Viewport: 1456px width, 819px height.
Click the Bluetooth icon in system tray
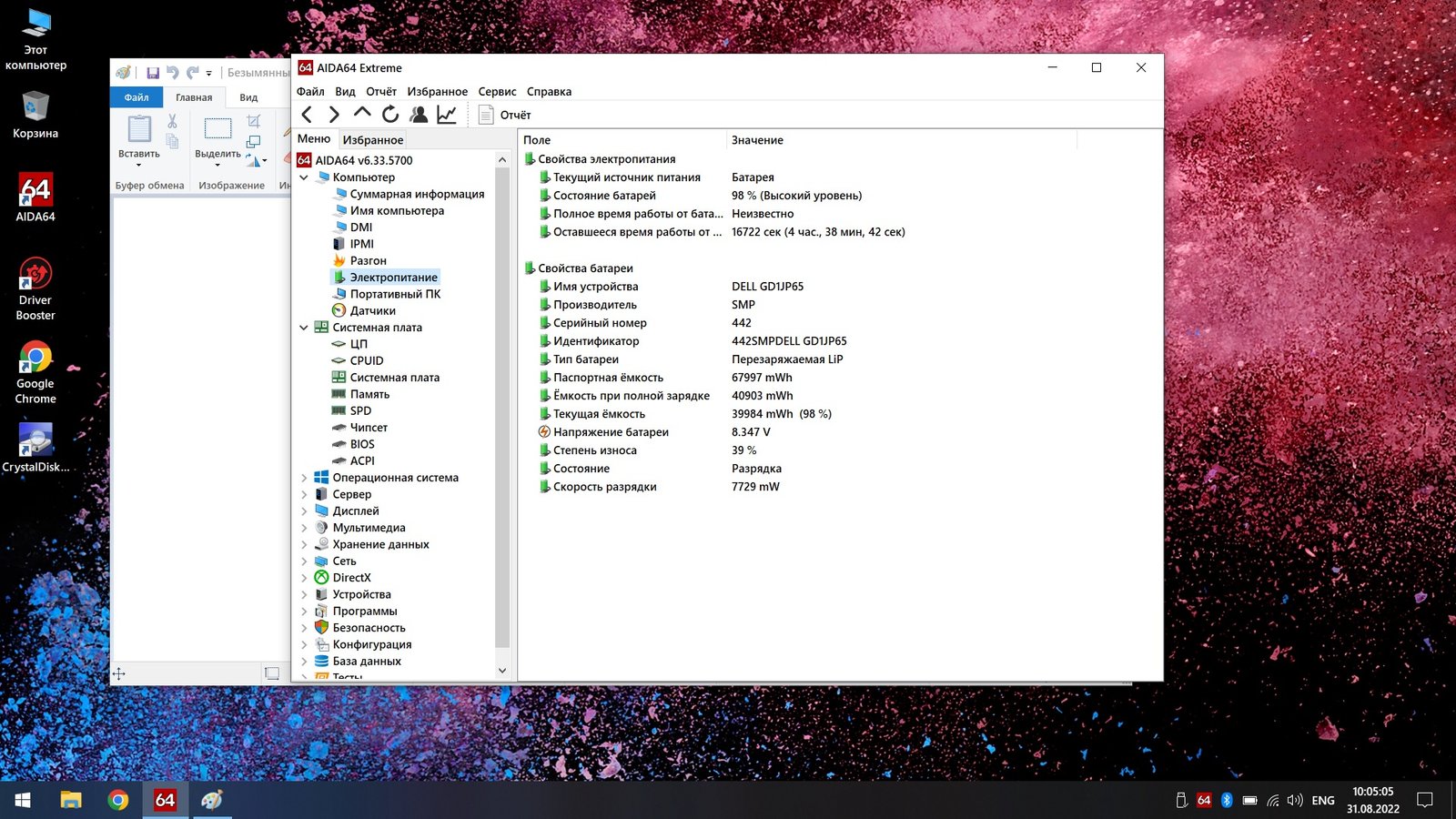point(1227,800)
